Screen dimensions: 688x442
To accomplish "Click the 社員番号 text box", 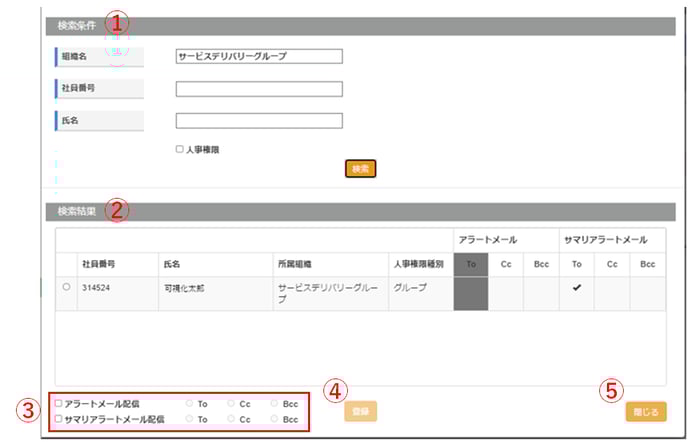I will 259,89.
